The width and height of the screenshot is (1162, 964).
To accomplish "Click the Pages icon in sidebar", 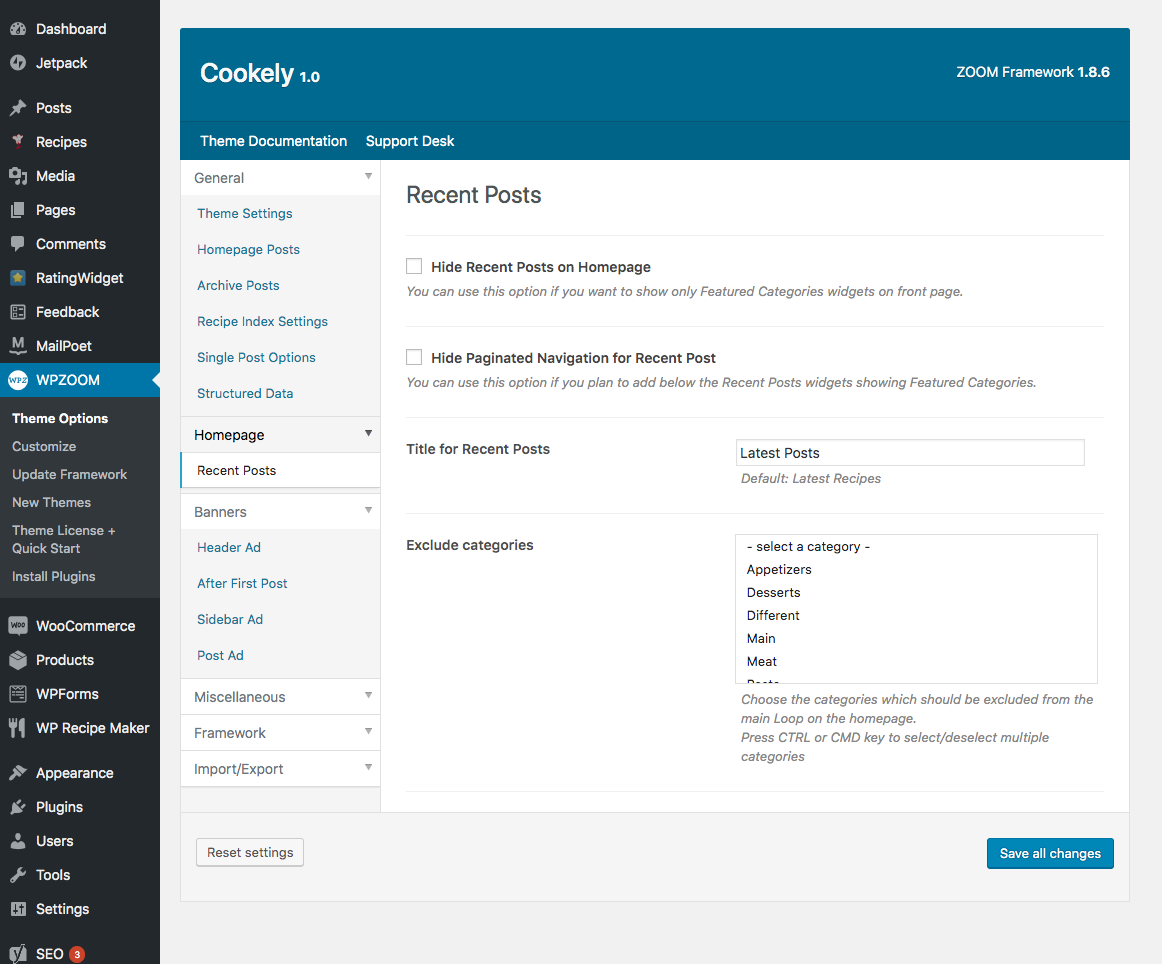I will 18,210.
